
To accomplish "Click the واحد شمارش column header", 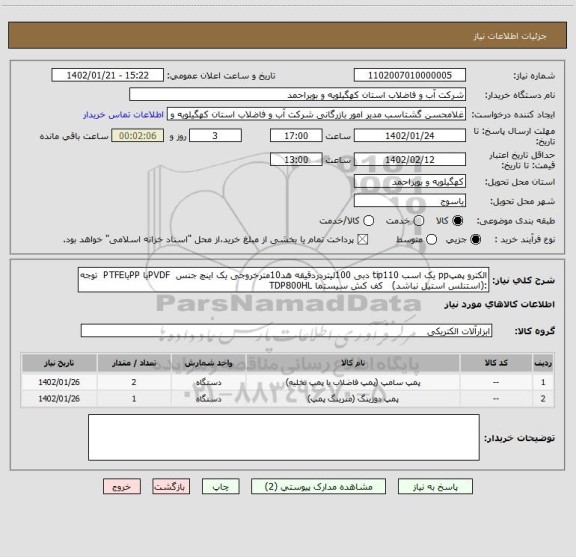I will pos(208,363).
